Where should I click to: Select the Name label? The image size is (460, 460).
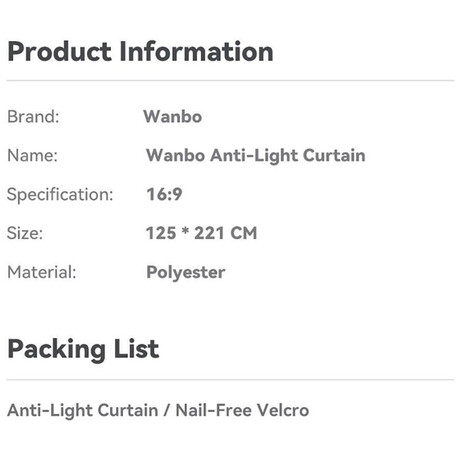coord(33,155)
